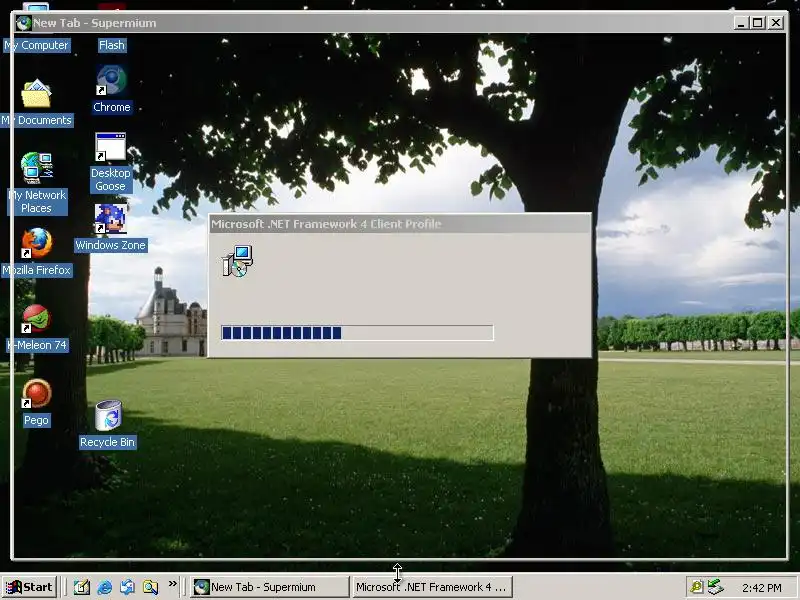The height and width of the screenshot is (600, 800).
Task: Click the .NET Framework installer setup icon
Action: point(237,261)
